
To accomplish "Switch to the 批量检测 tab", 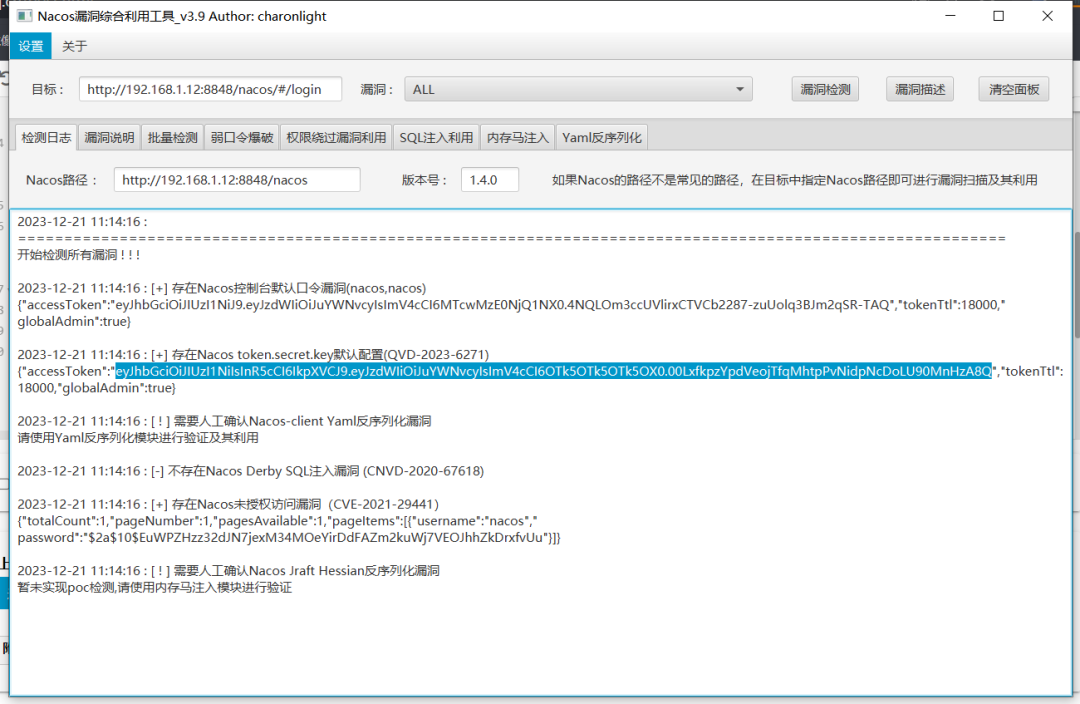I will (x=172, y=138).
